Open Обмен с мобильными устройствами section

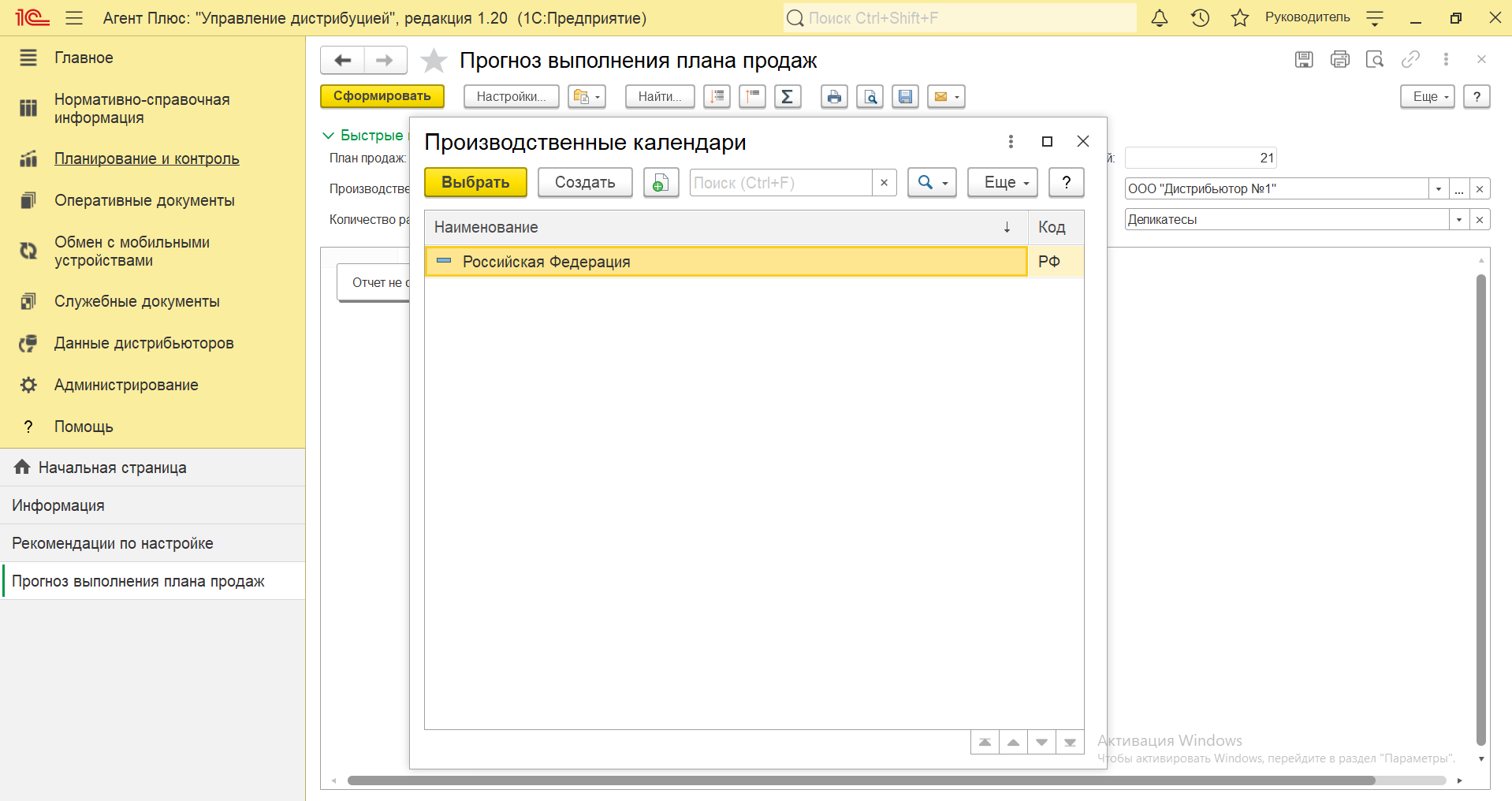132,251
